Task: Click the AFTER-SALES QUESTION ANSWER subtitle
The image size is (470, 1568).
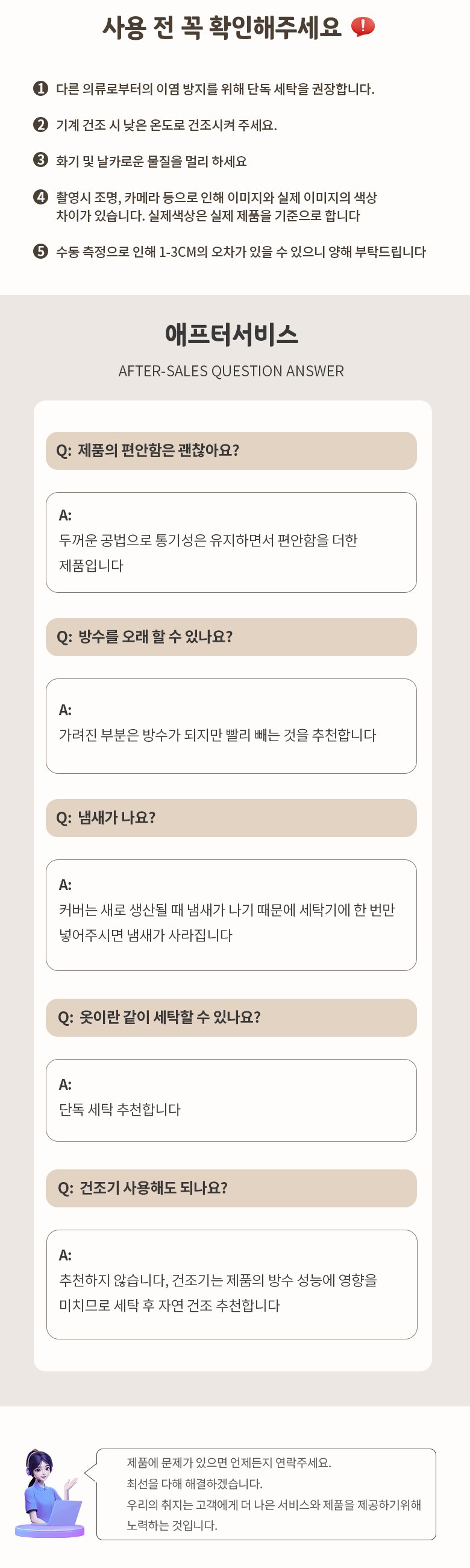Action: click(231, 371)
